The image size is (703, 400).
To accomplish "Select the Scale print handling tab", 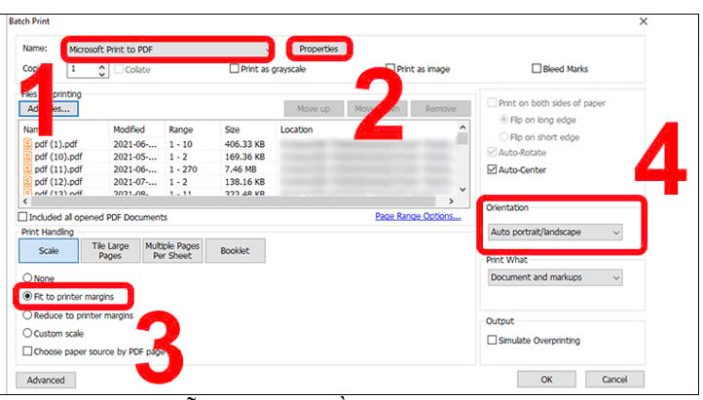I will (48, 251).
